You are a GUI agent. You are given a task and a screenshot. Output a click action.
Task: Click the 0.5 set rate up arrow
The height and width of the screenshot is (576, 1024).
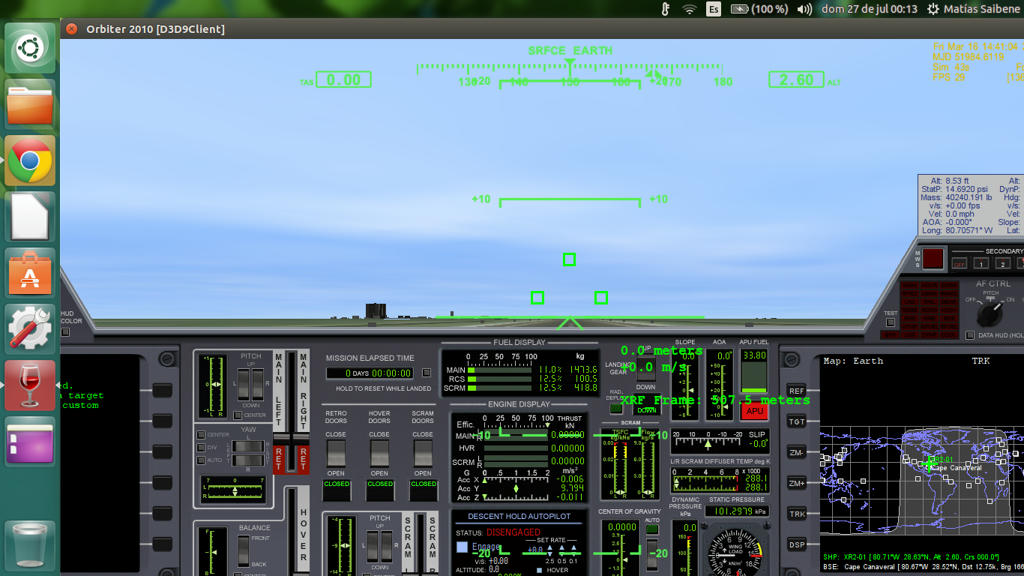click(x=562, y=549)
